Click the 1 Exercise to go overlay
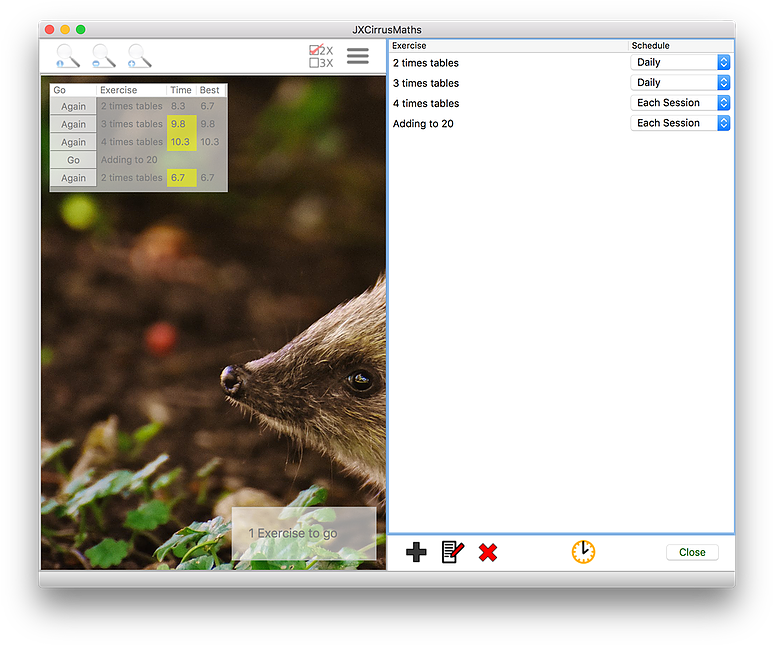This screenshot has height=645, width=773. pyautogui.click(x=304, y=533)
